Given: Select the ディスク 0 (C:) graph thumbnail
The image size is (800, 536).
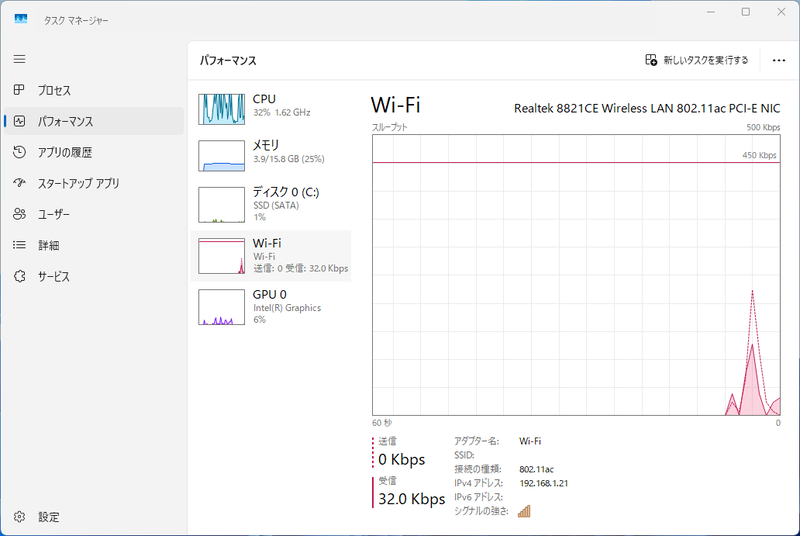Looking at the screenshot, I should tap(221, 205).
